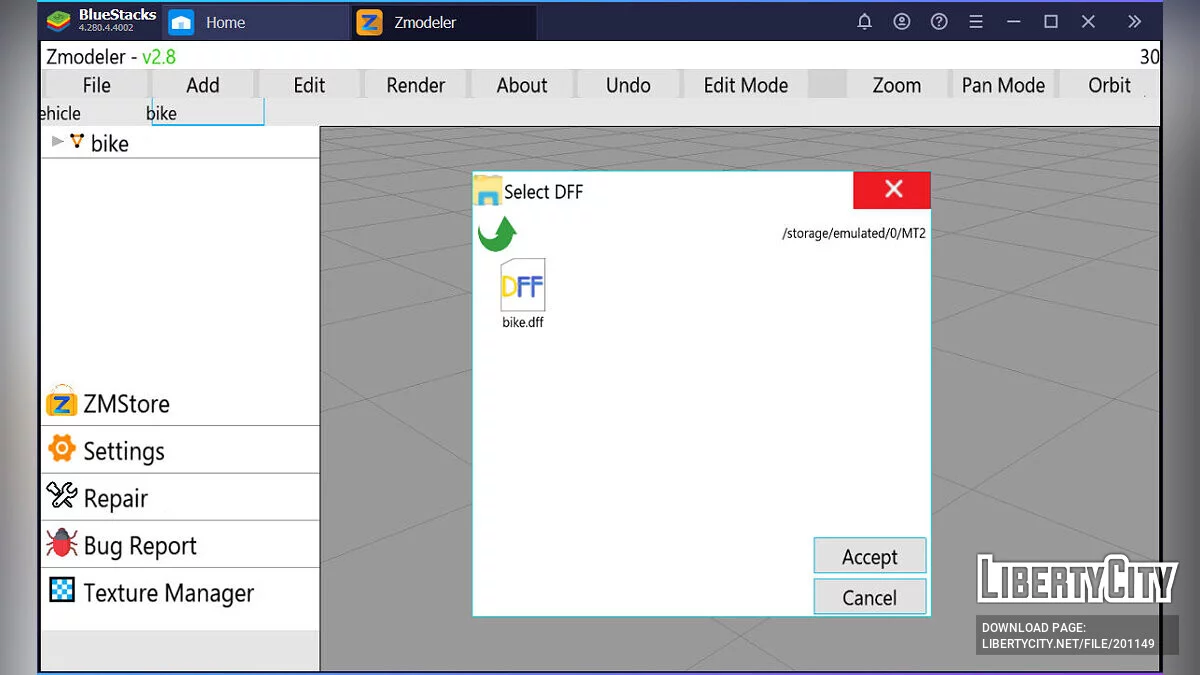Click the BlueStacks notification bell icon

[x=865, y=22]
